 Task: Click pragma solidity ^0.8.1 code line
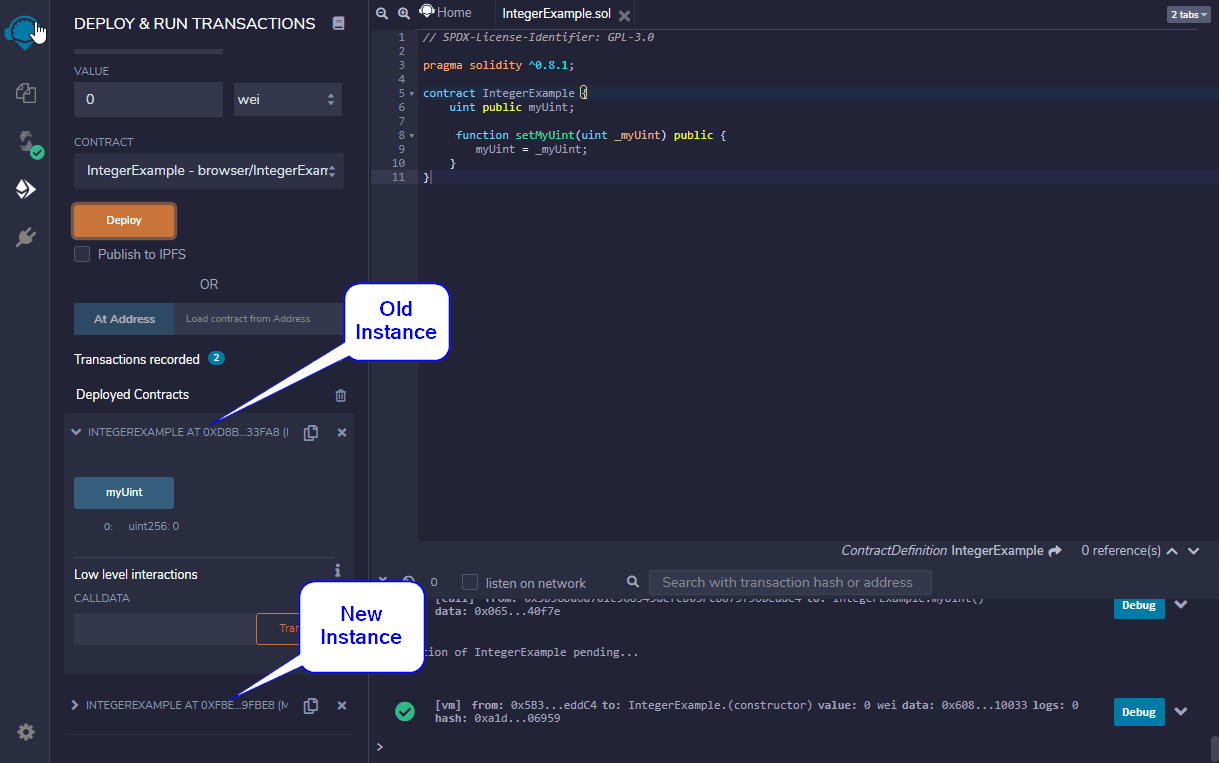click(x=499, y=65)
